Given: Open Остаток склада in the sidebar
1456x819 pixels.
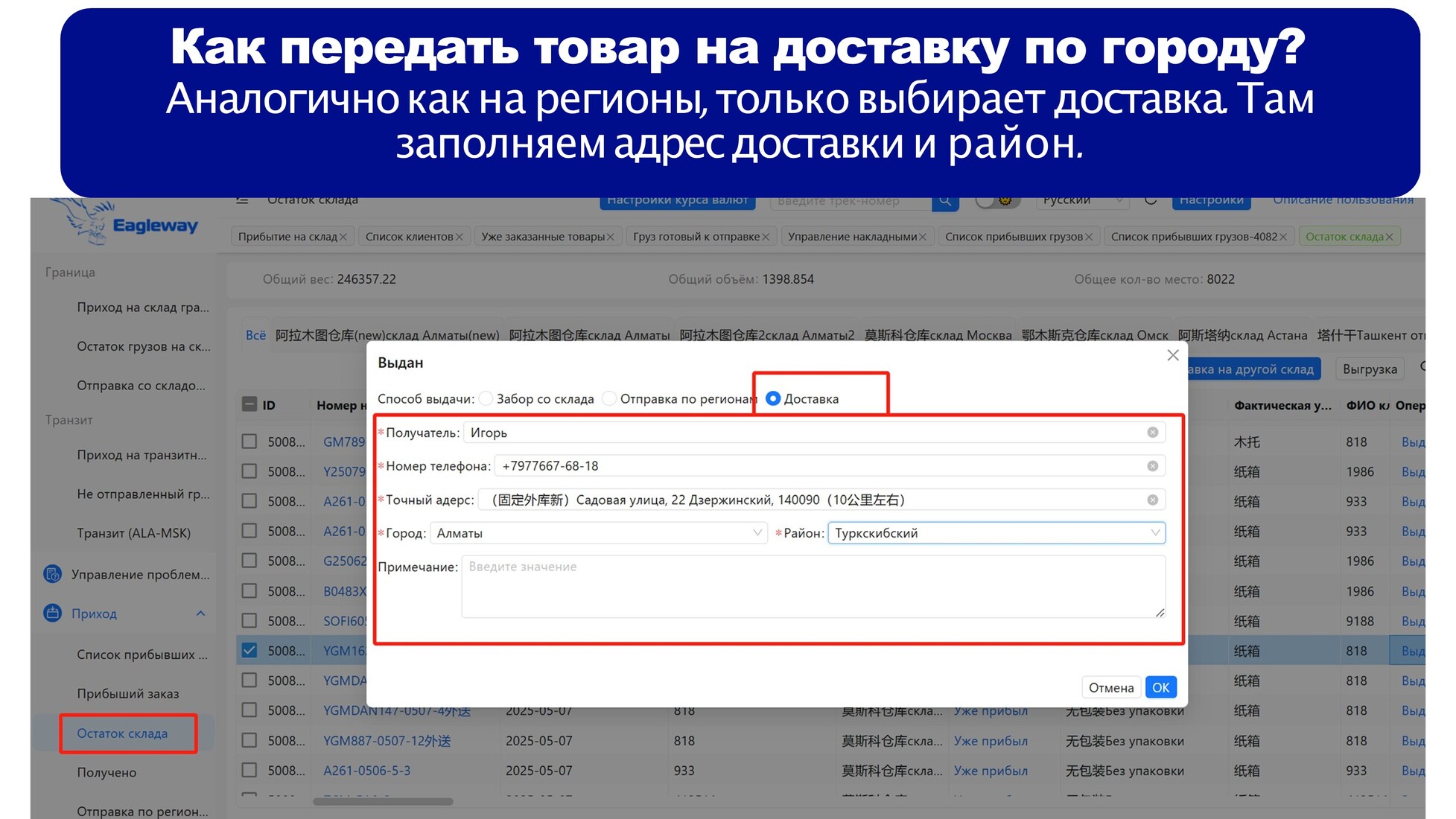Looking at the screenshot, I should (122, 733).
